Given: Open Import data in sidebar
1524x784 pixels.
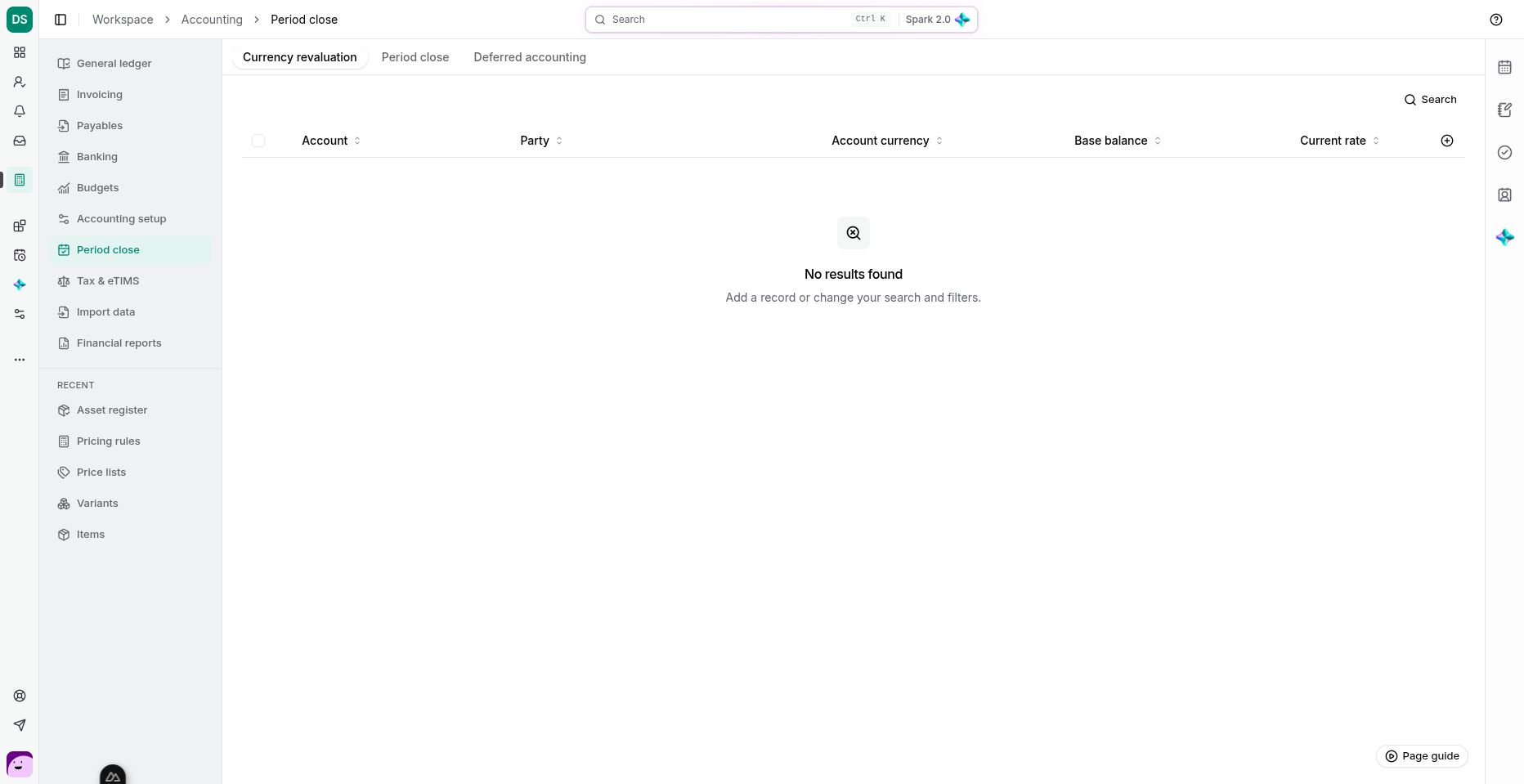Looking at the screenshot, I should [130, 312].
